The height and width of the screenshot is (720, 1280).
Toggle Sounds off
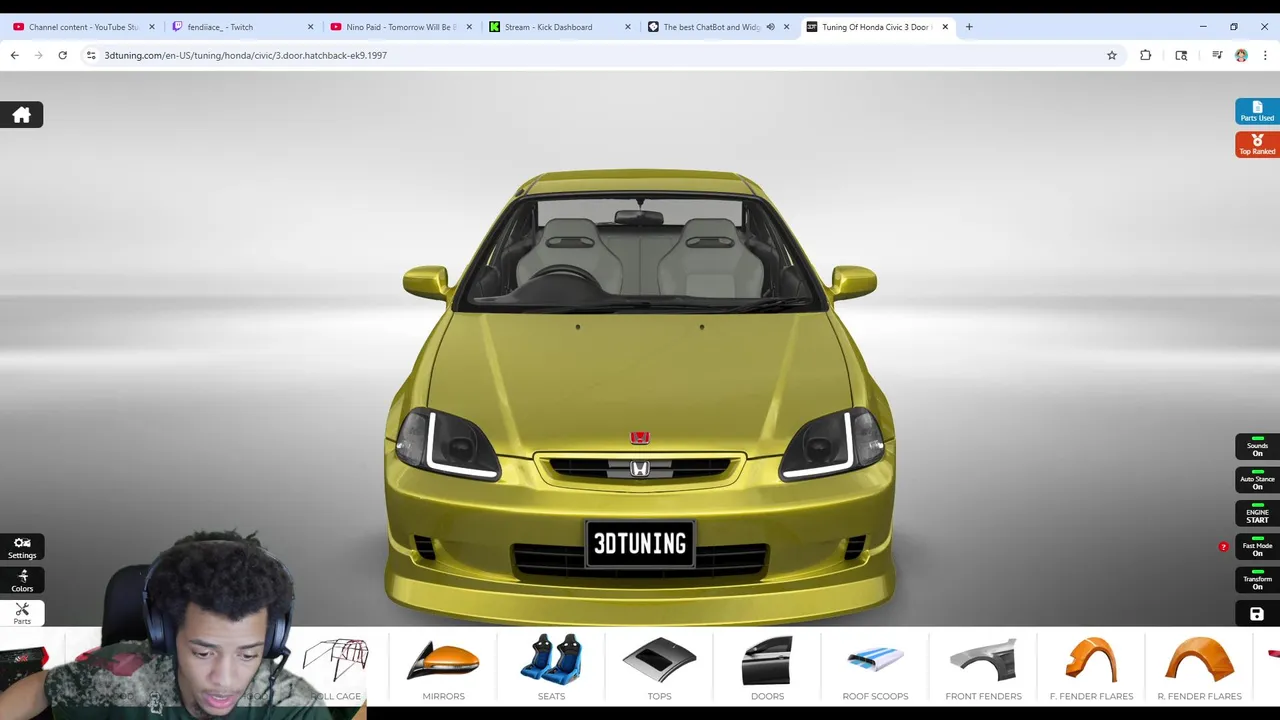coord(1257,447)
